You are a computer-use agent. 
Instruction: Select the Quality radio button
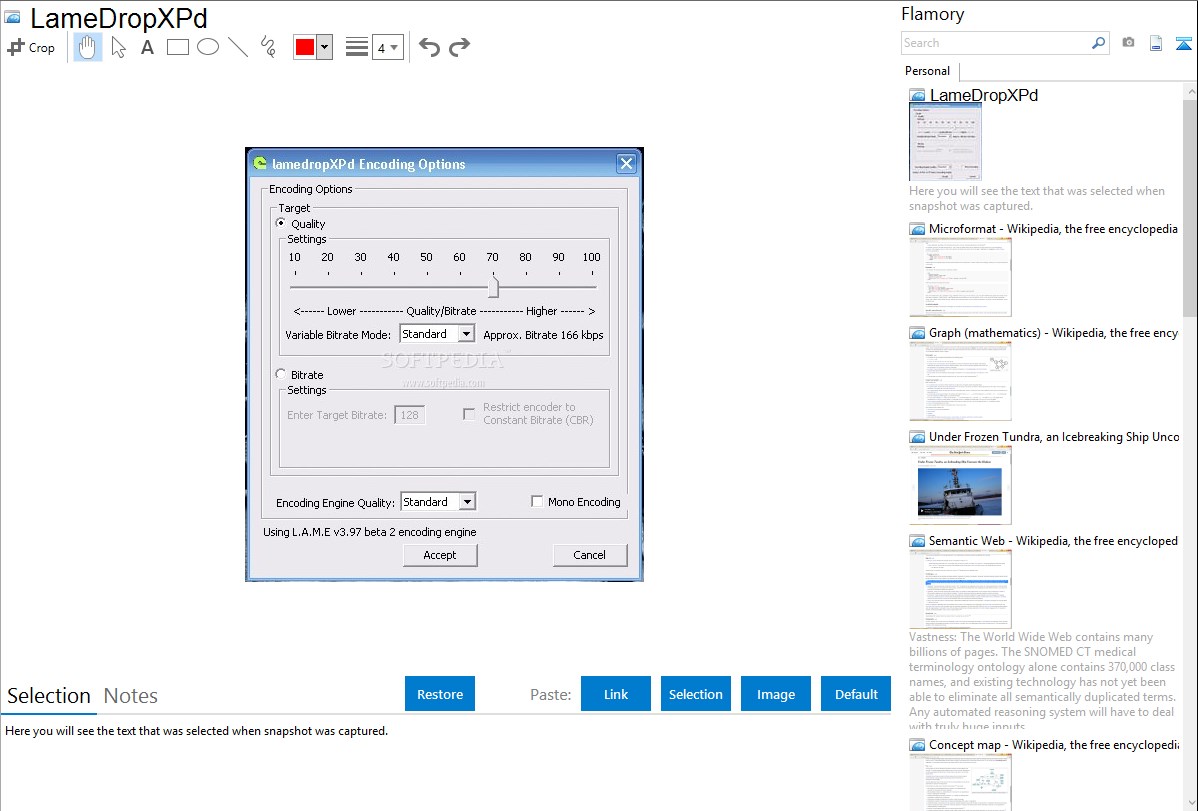[x=281, y=224]
